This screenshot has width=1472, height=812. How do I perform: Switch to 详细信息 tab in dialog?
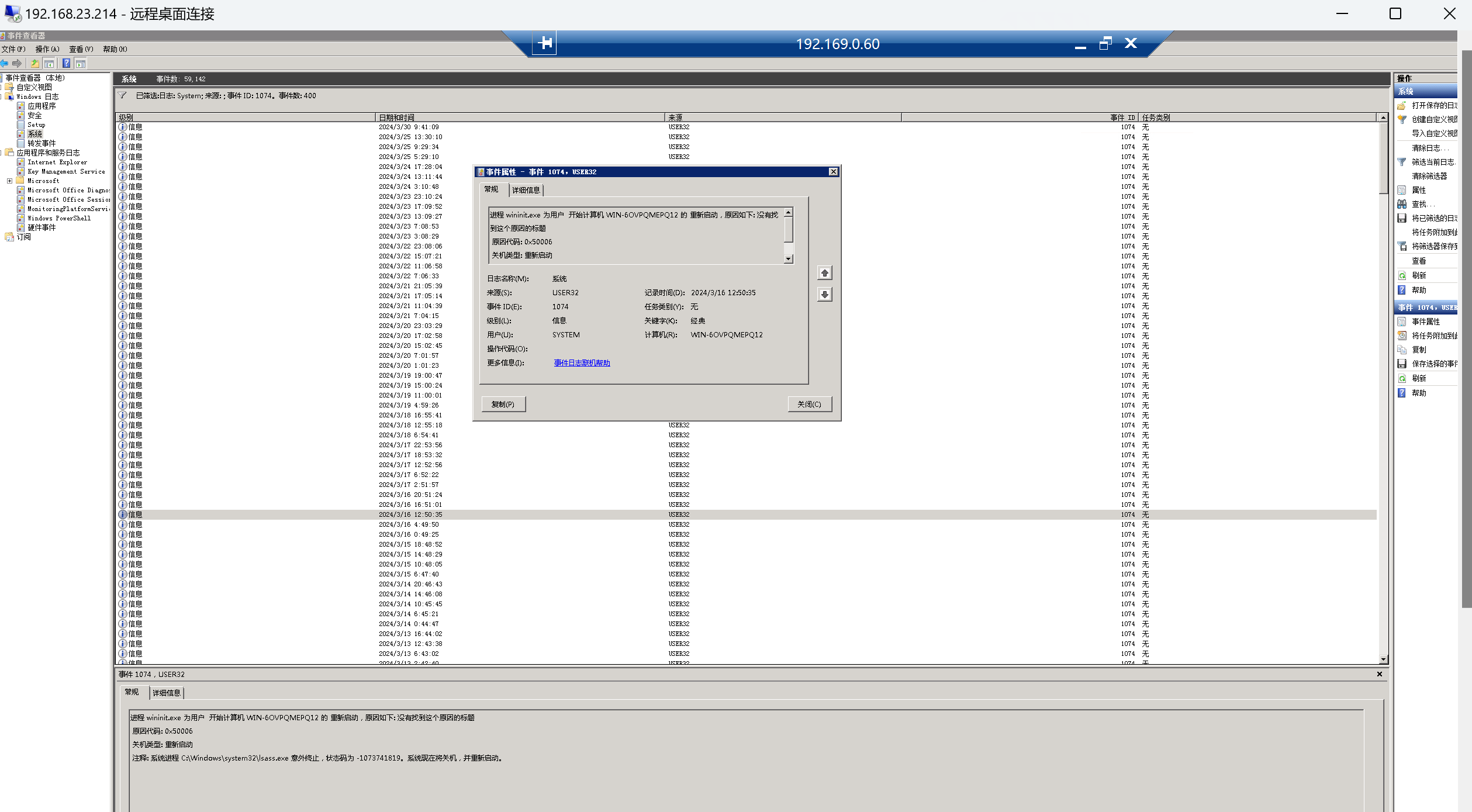[526, 190]
